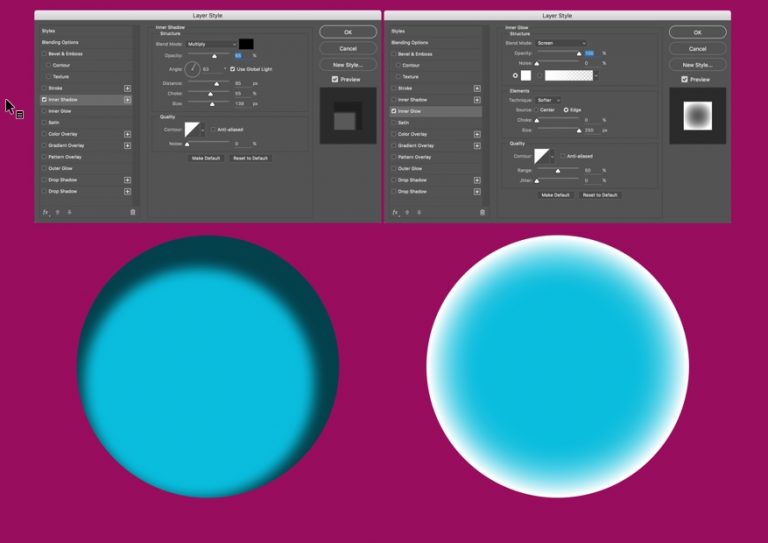
Task: Click the move effect down arrow in left dialog
Action: 69,212
